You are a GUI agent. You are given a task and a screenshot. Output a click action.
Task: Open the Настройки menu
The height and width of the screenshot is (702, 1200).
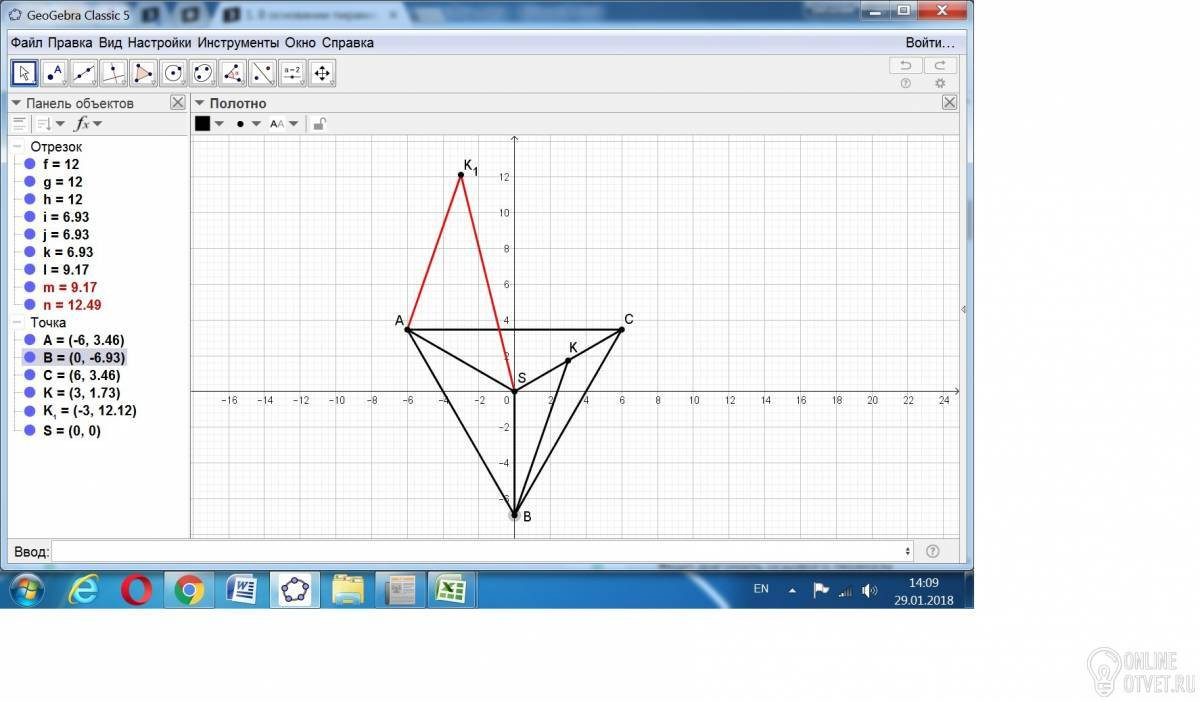pos(159,43)
